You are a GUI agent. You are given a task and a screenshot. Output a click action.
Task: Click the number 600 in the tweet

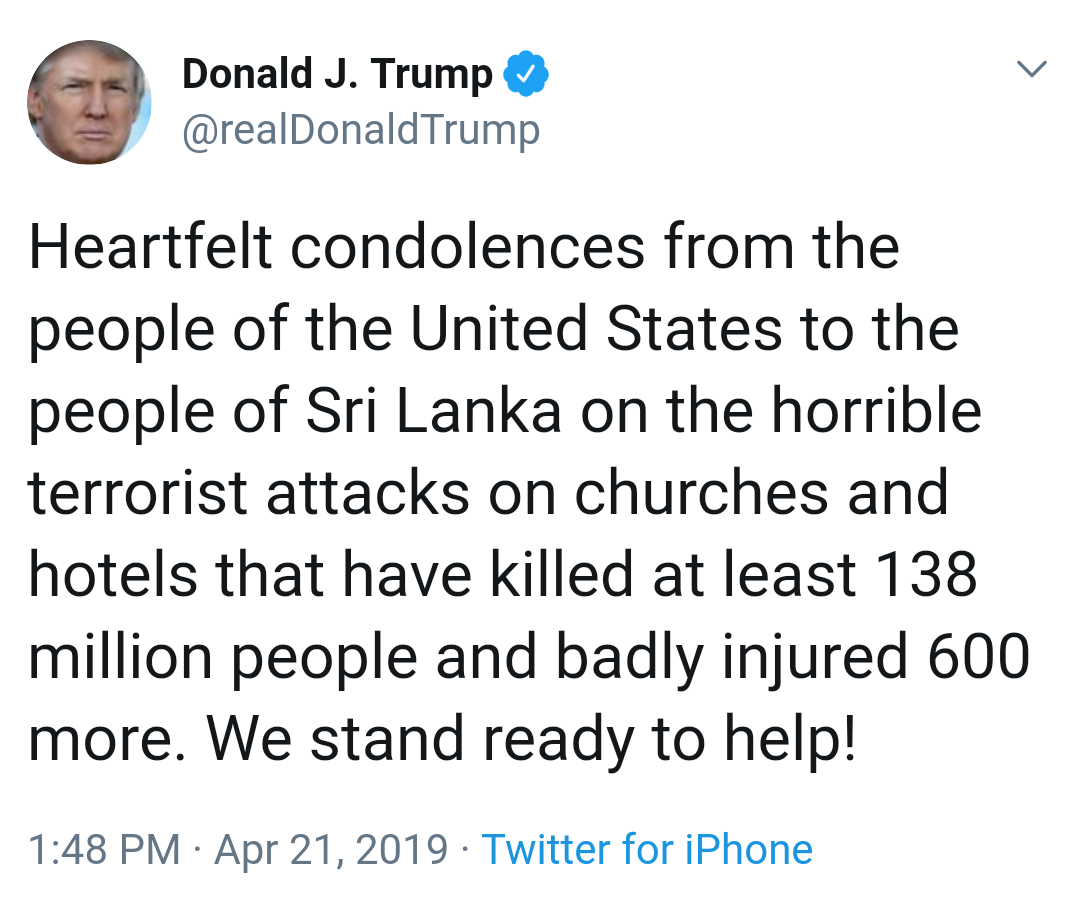click(979, 656)
